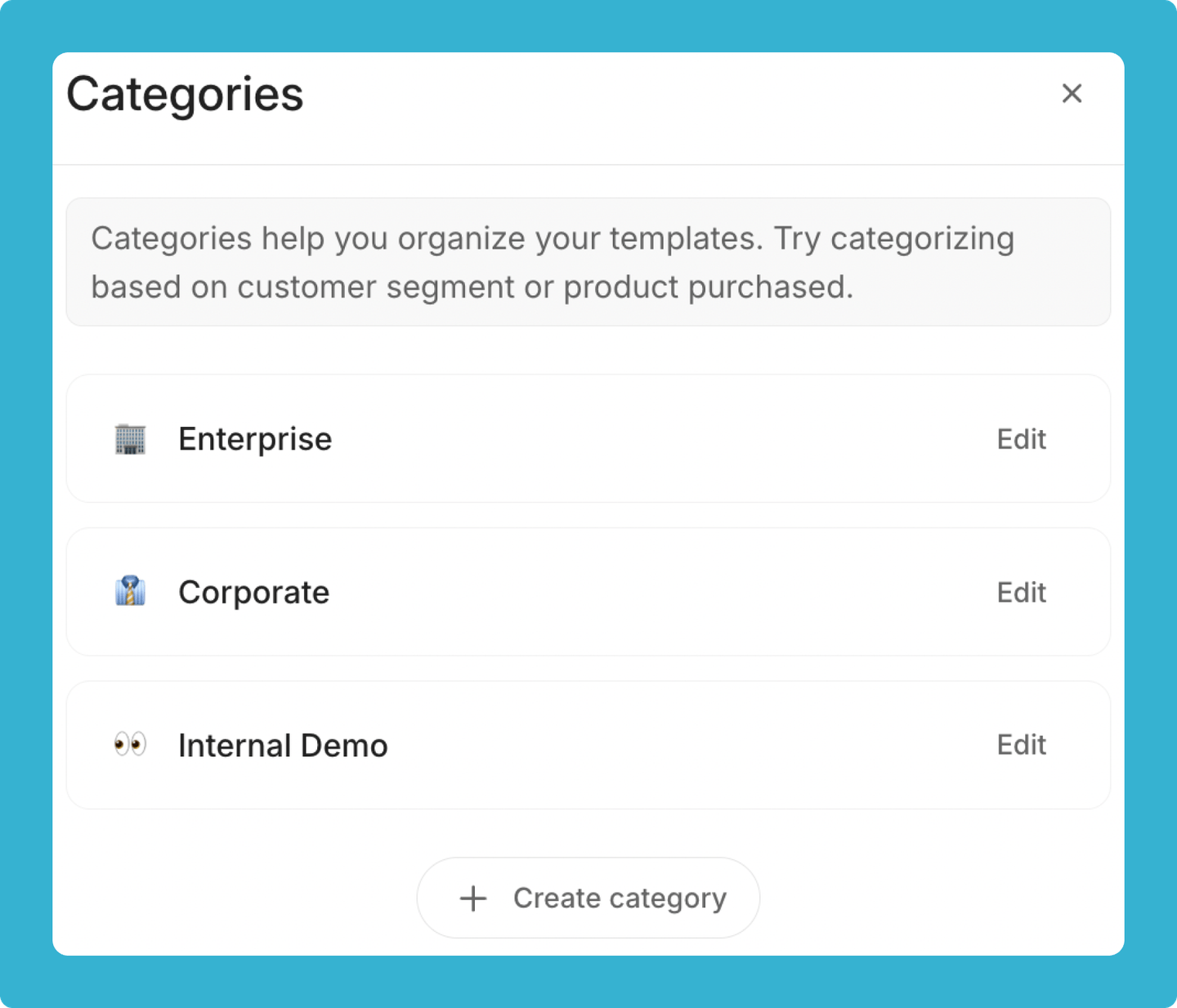Screen dimensions: 1177x1008
Task: Click the office building emoji icon for Enterprise
Action: point(130,439)
